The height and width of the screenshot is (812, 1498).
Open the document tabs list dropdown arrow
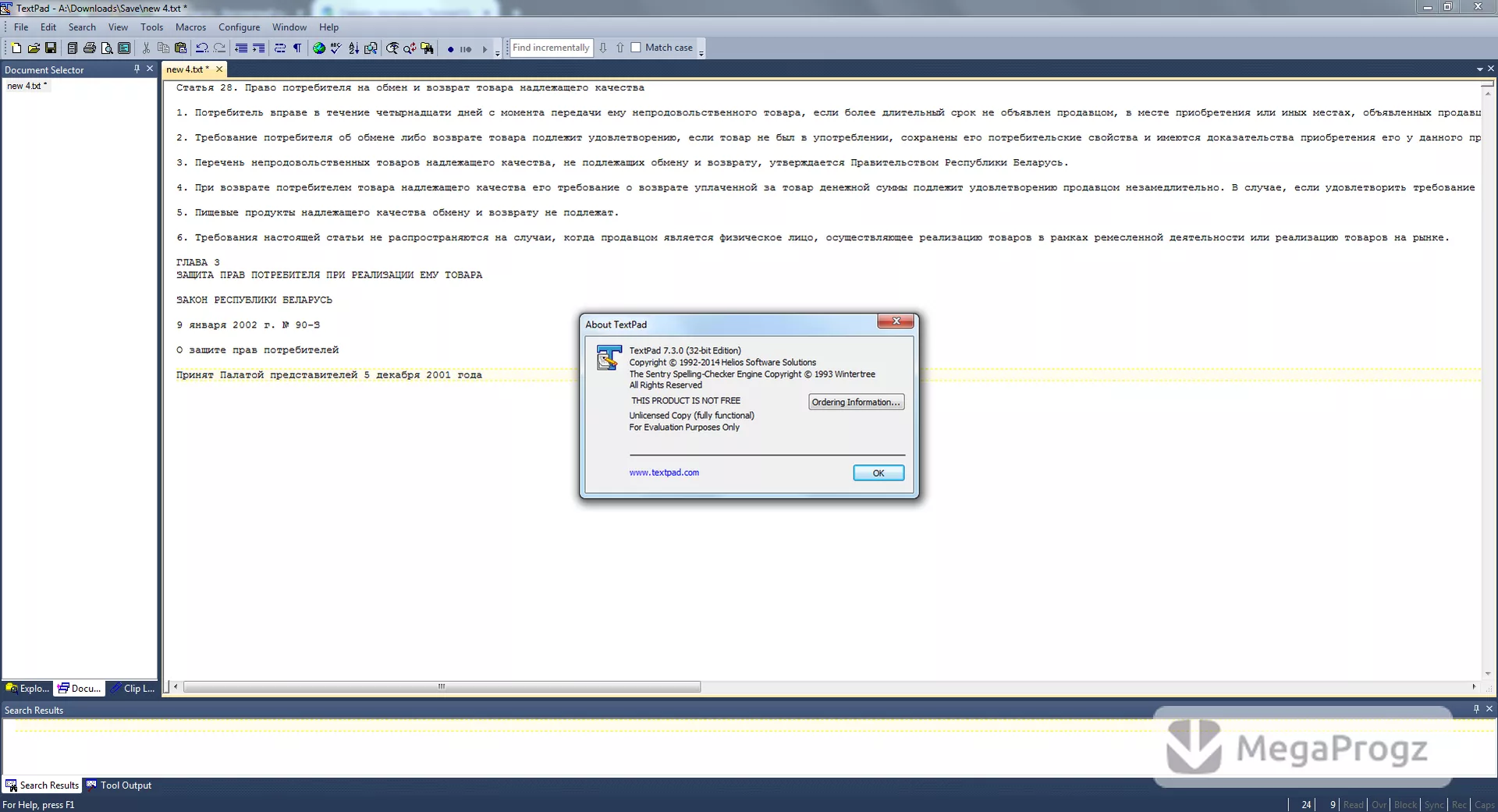pyautogui.click(x=1479, y=69)
